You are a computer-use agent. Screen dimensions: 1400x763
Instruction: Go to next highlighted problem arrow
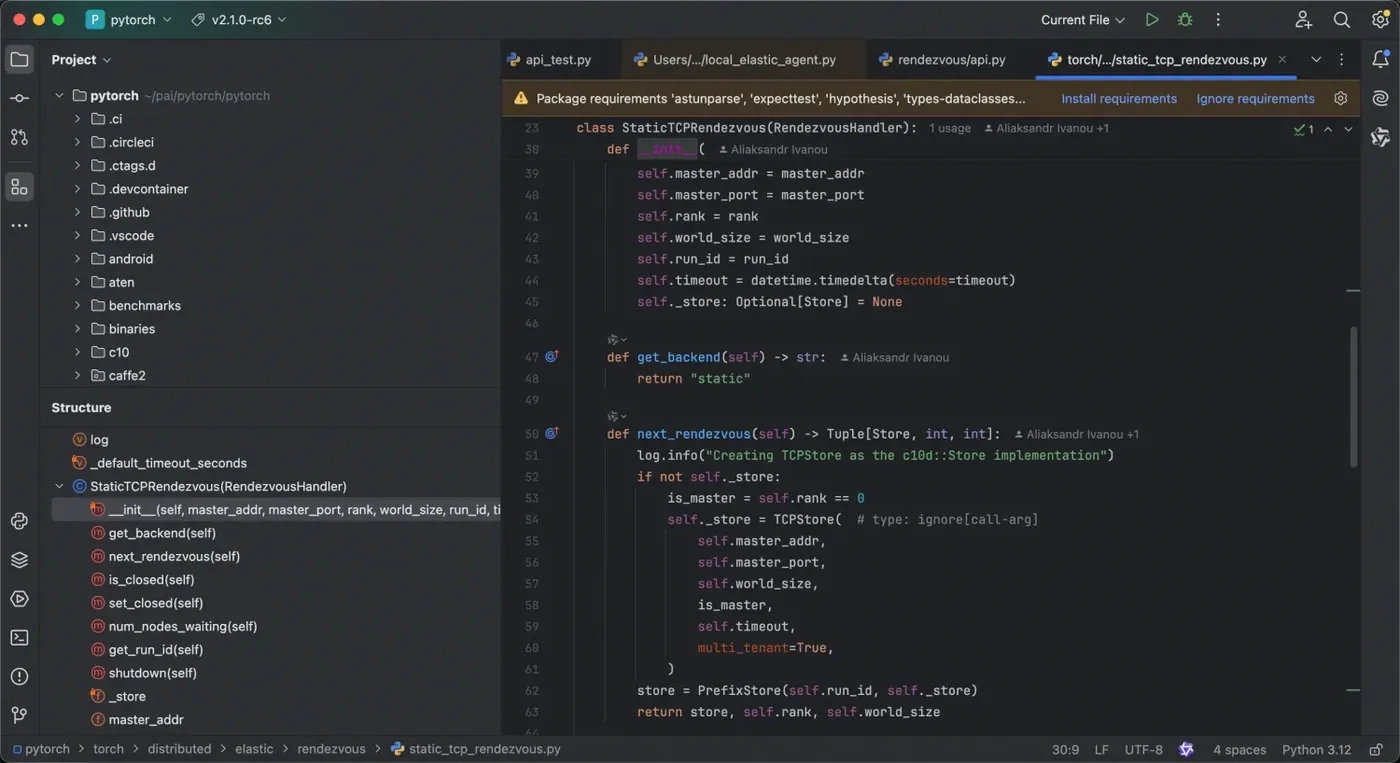1348,129
